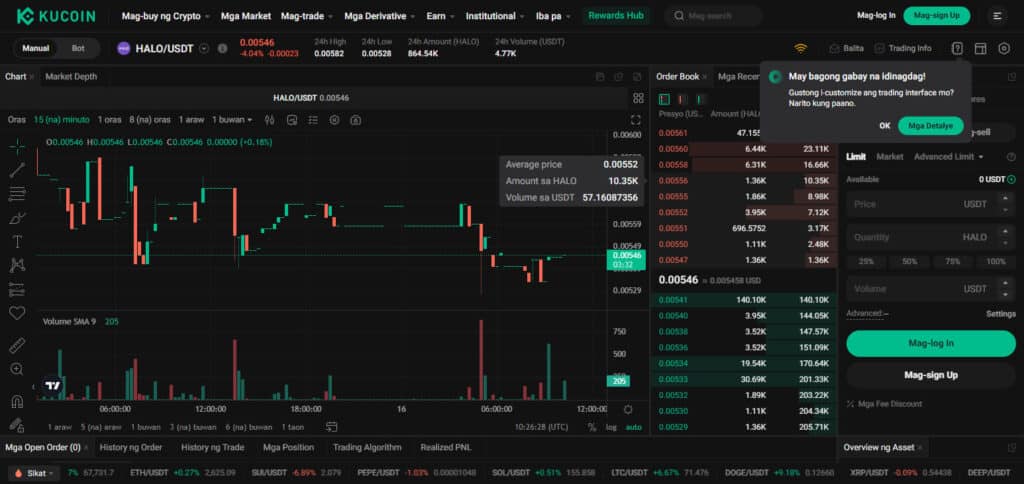1024x484 pixels.
Task: Take a chart snapshot with camera icon
Action: (355, 120)
